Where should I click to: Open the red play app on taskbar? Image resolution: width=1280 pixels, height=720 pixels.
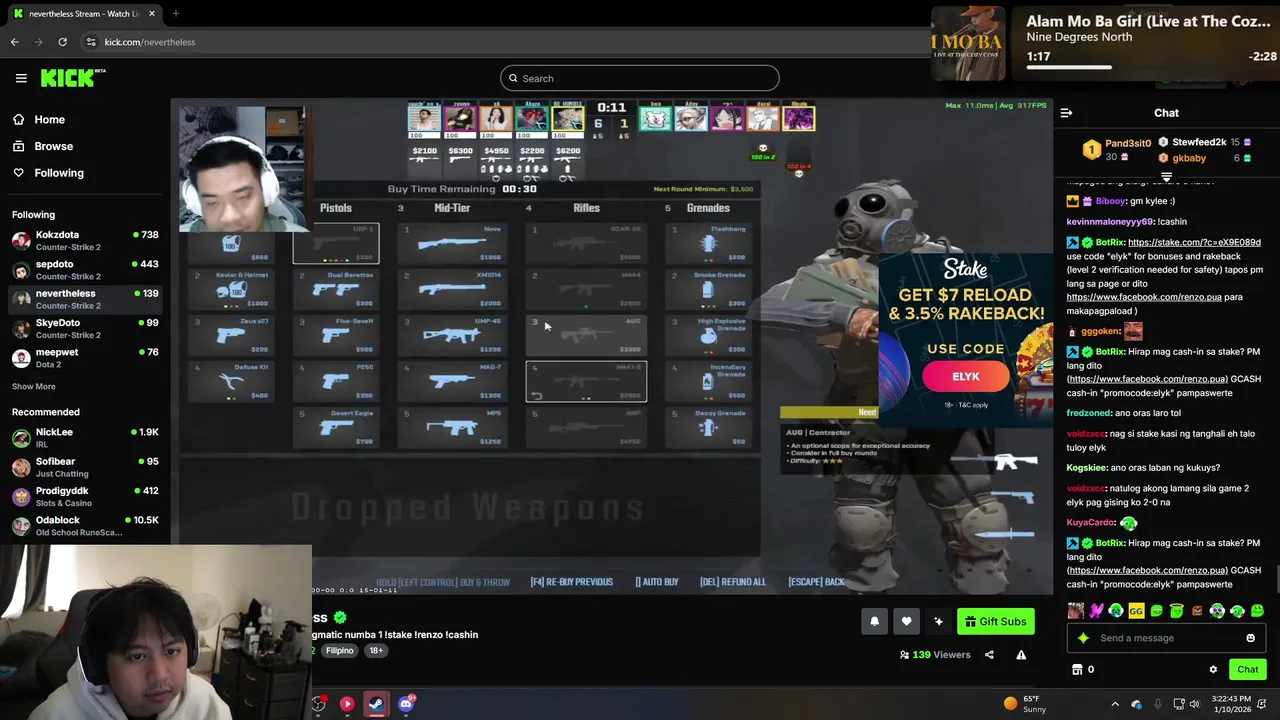347,704
